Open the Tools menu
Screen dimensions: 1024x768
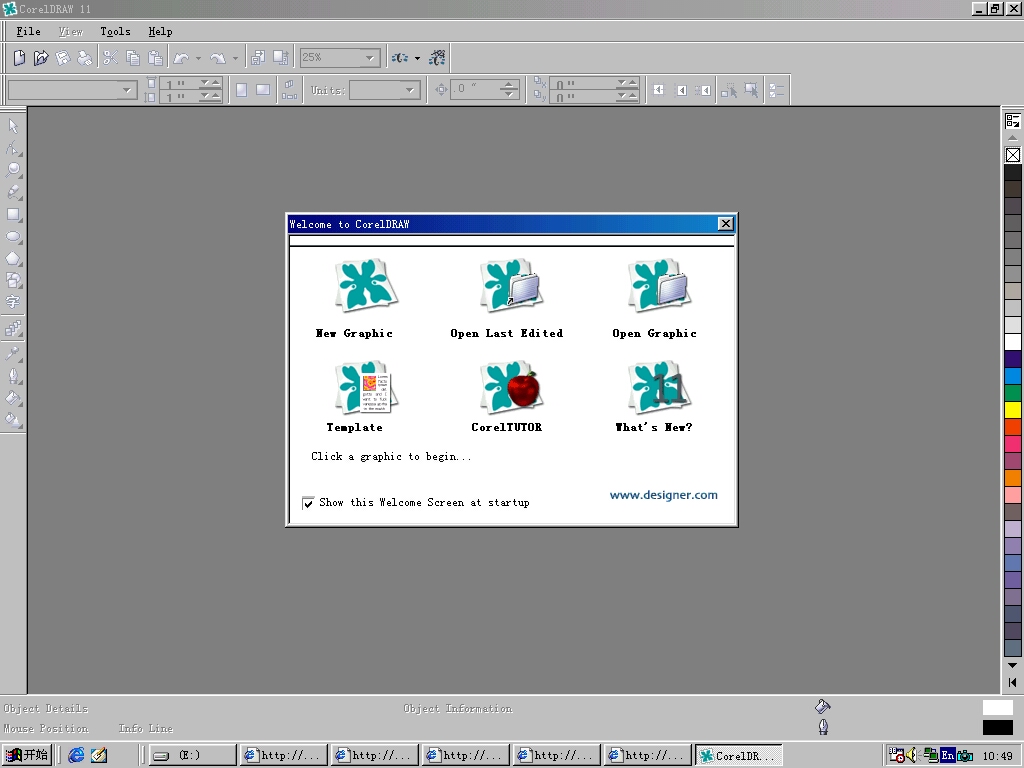click(116, 31)
